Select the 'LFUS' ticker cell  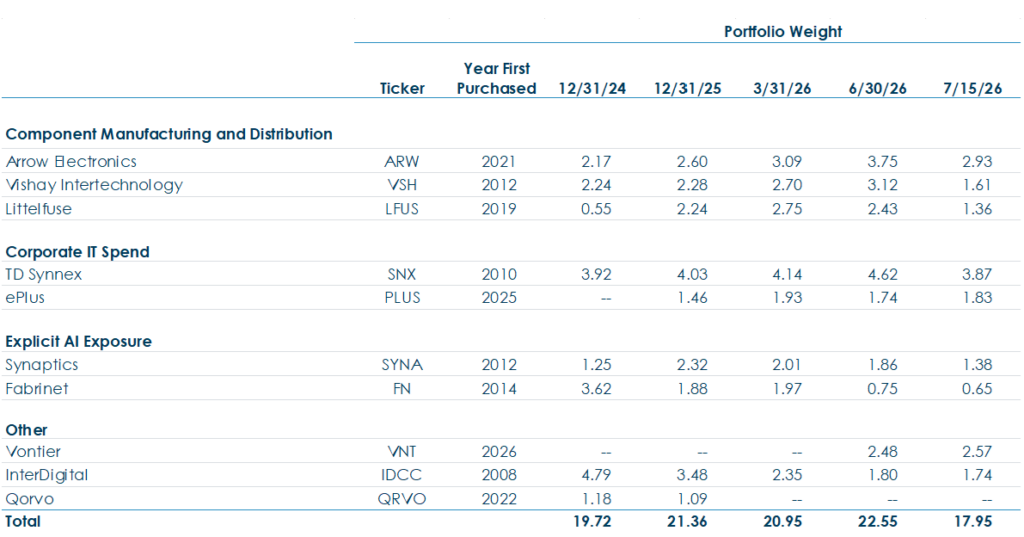[402, 209]
